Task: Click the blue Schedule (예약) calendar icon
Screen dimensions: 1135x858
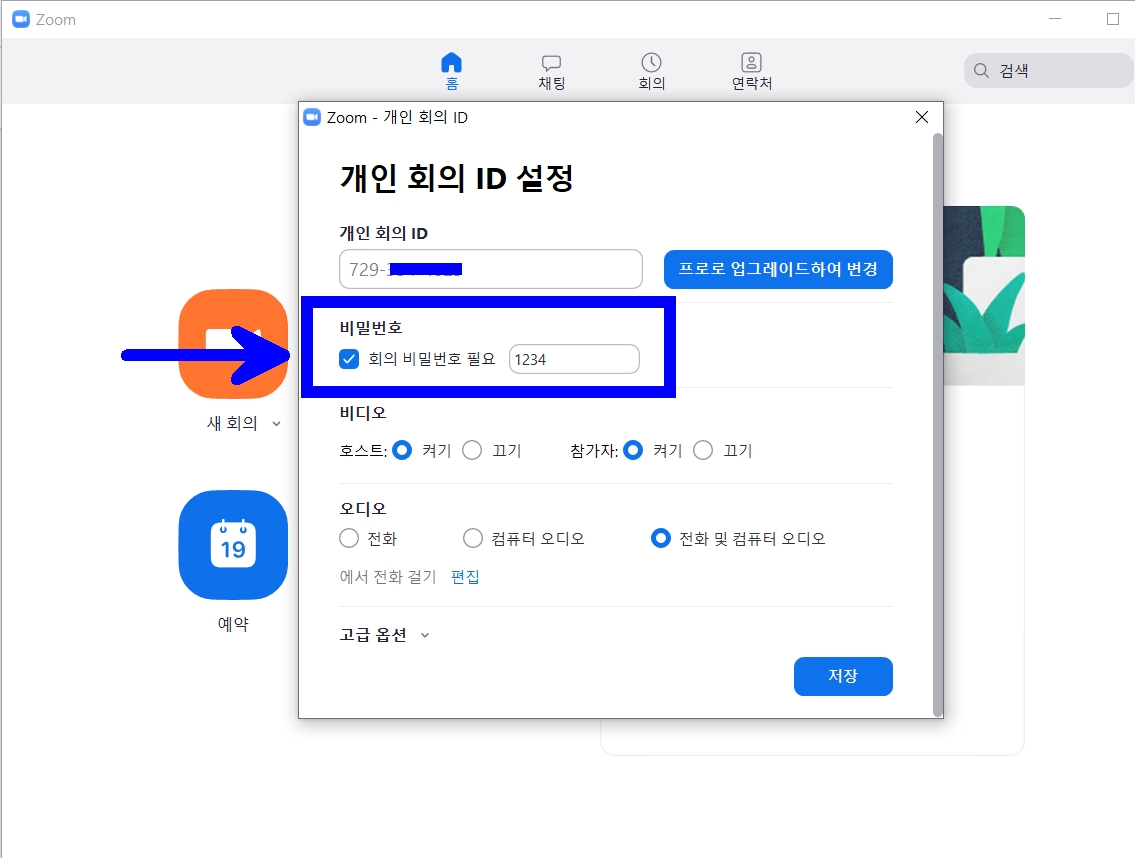Action: 233,544
